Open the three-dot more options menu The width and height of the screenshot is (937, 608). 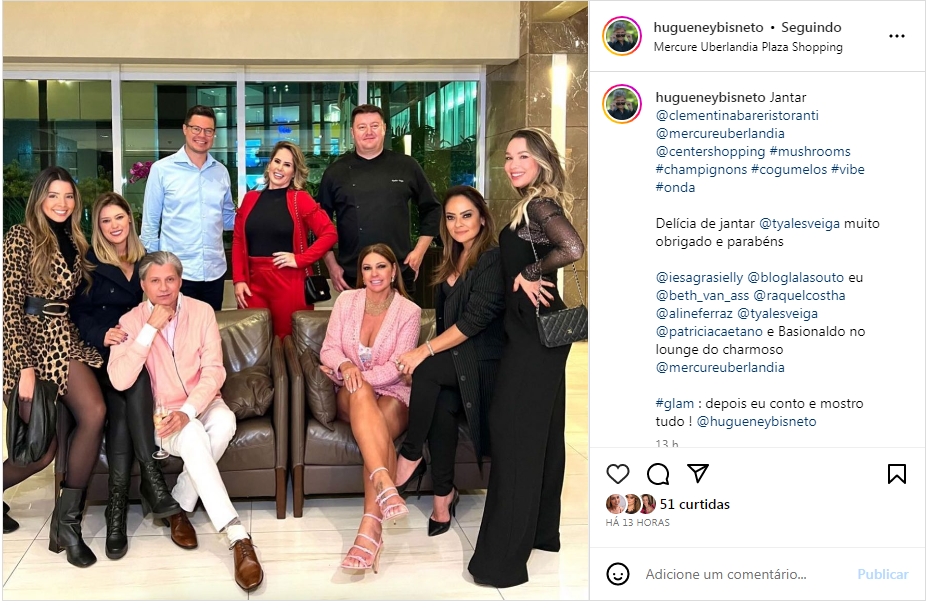896,36
